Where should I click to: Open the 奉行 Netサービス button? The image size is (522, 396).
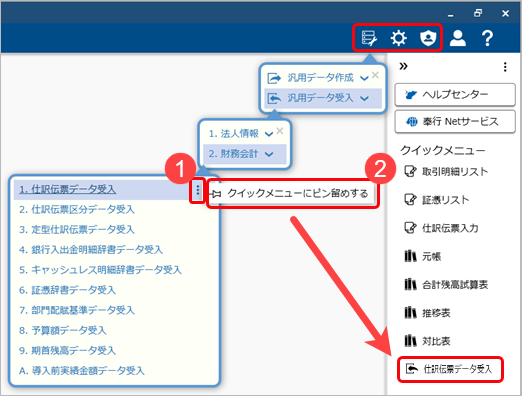coord(455,122)
